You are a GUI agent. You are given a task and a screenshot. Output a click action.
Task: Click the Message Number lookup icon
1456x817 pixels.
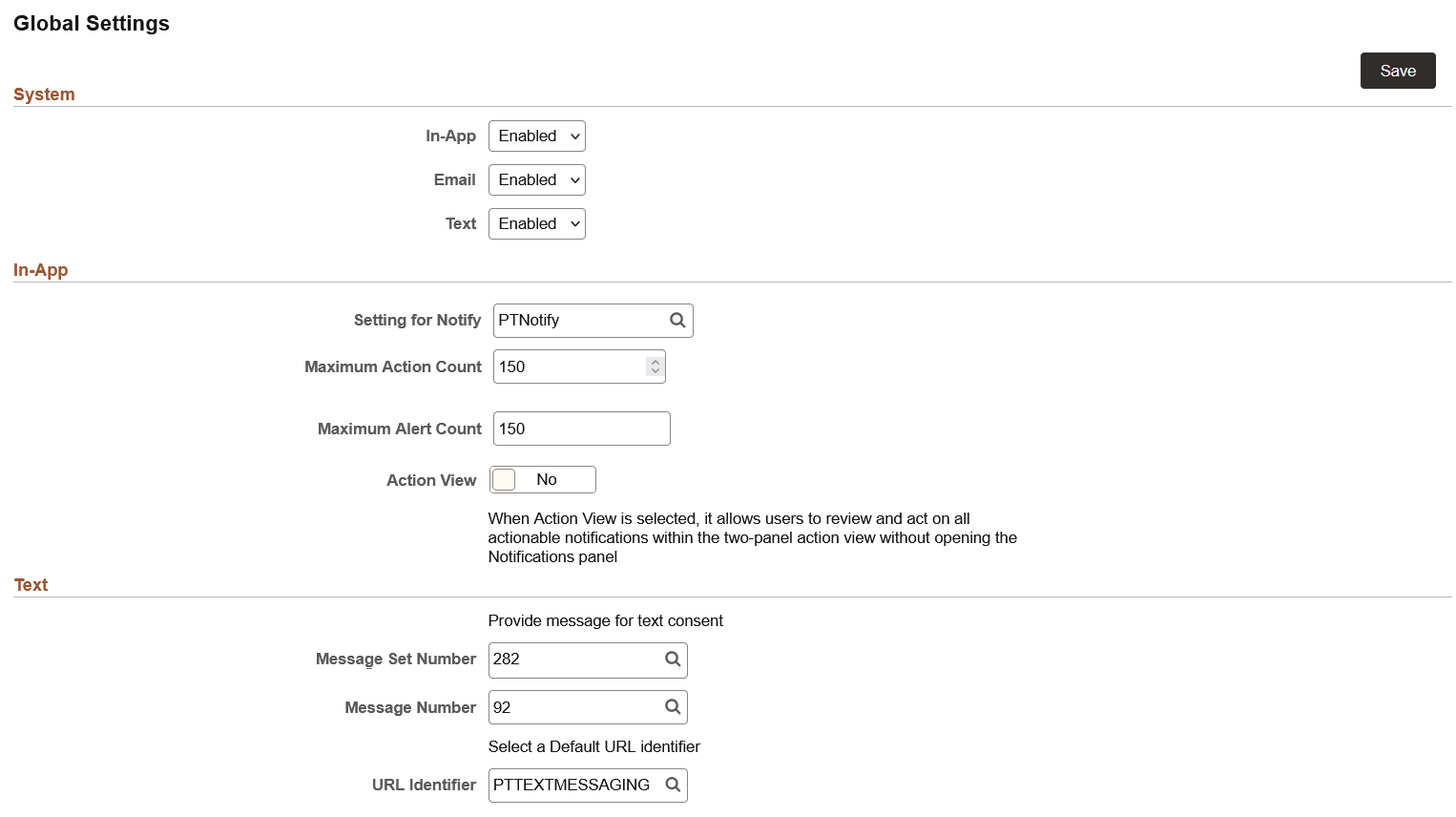[673, 707]
